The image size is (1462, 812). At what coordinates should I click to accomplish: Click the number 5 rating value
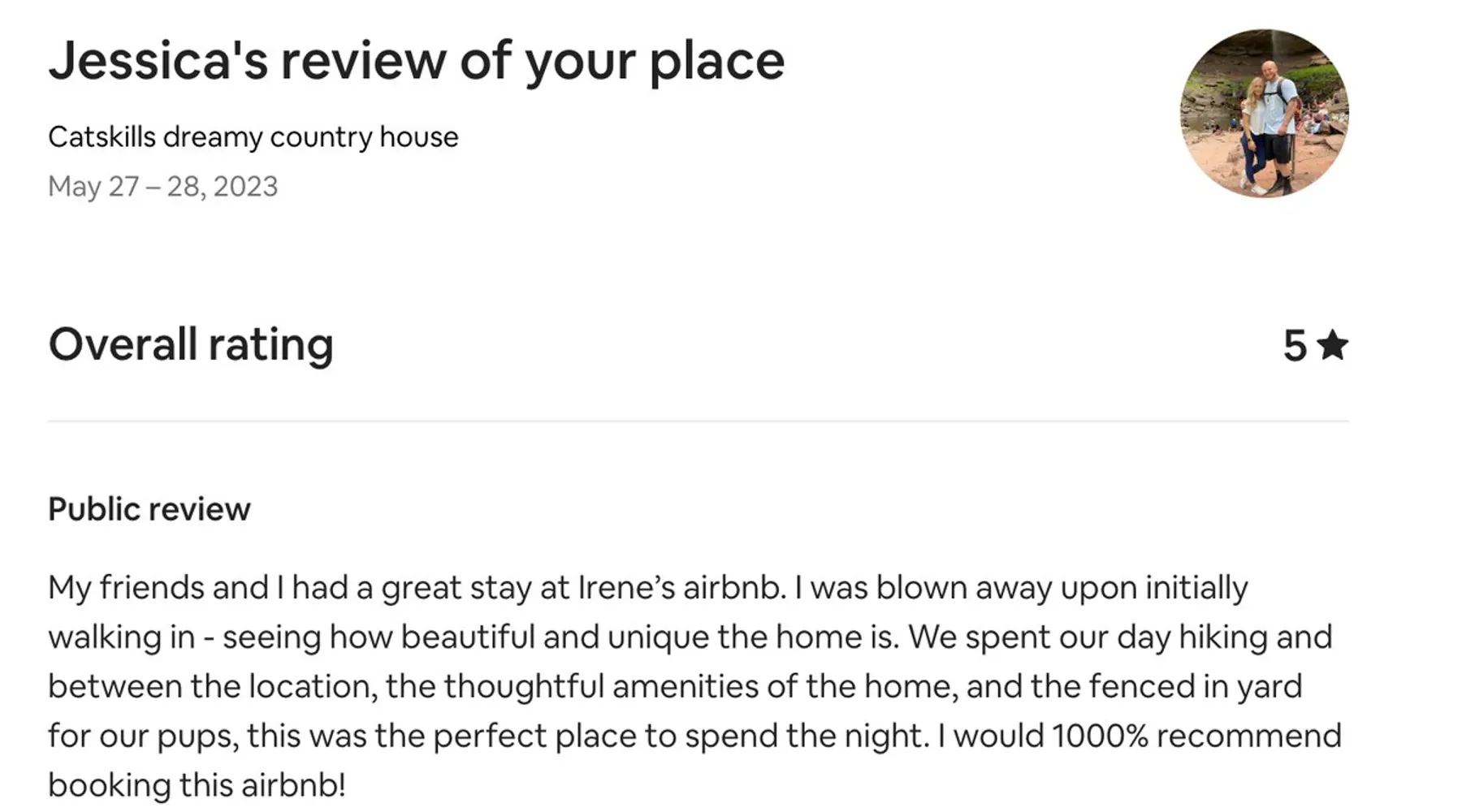click(1295, 346)
